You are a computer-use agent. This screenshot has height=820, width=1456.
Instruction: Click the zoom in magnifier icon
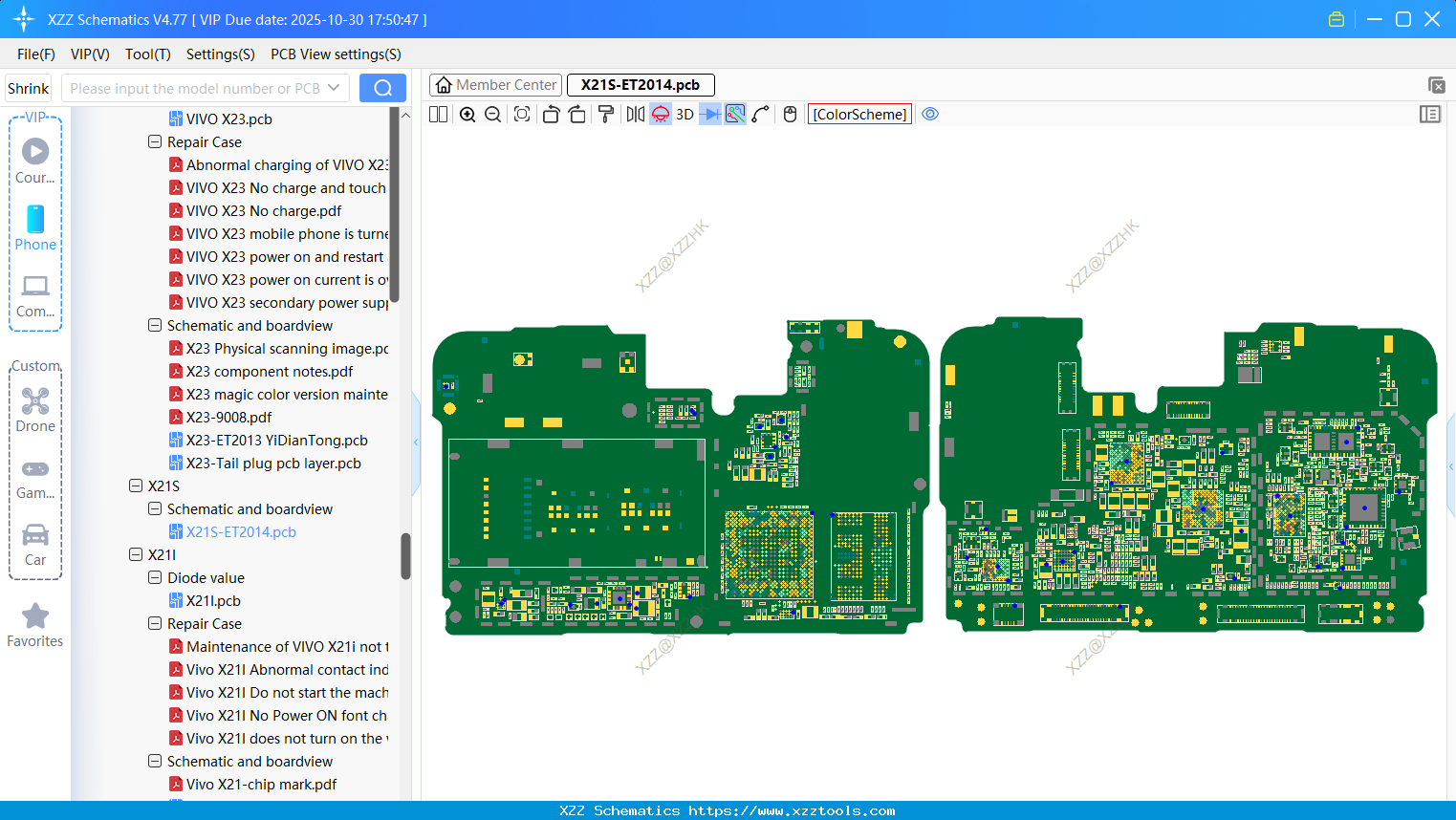click(467, 115)
